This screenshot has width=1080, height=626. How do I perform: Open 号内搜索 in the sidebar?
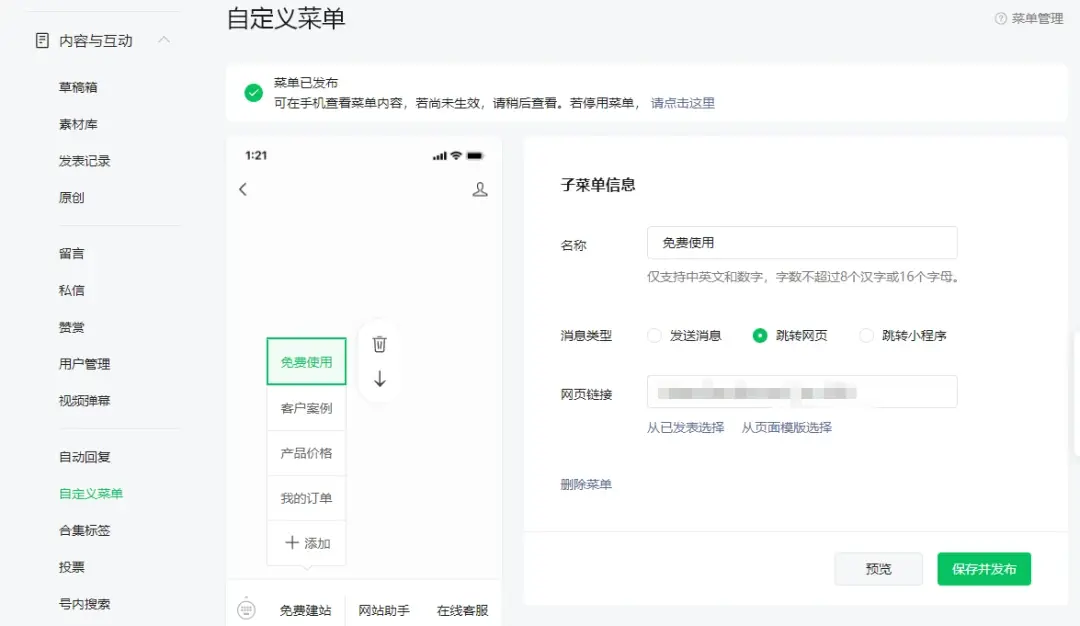click(x=84, y=604)
